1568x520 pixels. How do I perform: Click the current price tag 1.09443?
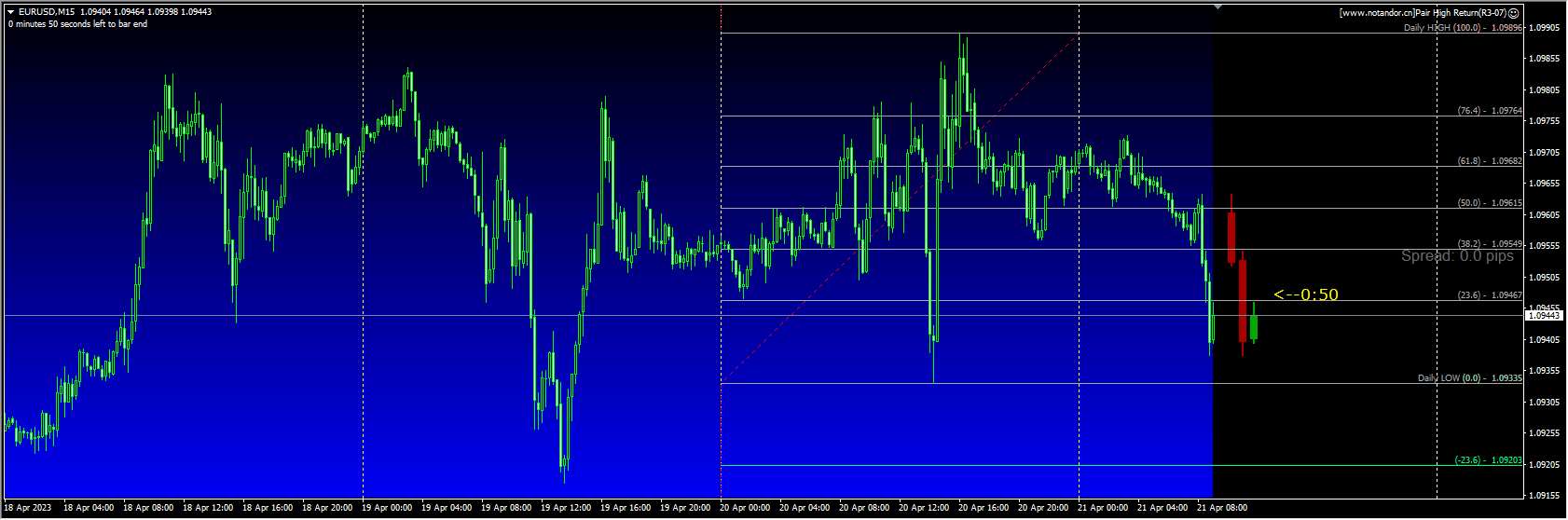[x=1543, y=316]
